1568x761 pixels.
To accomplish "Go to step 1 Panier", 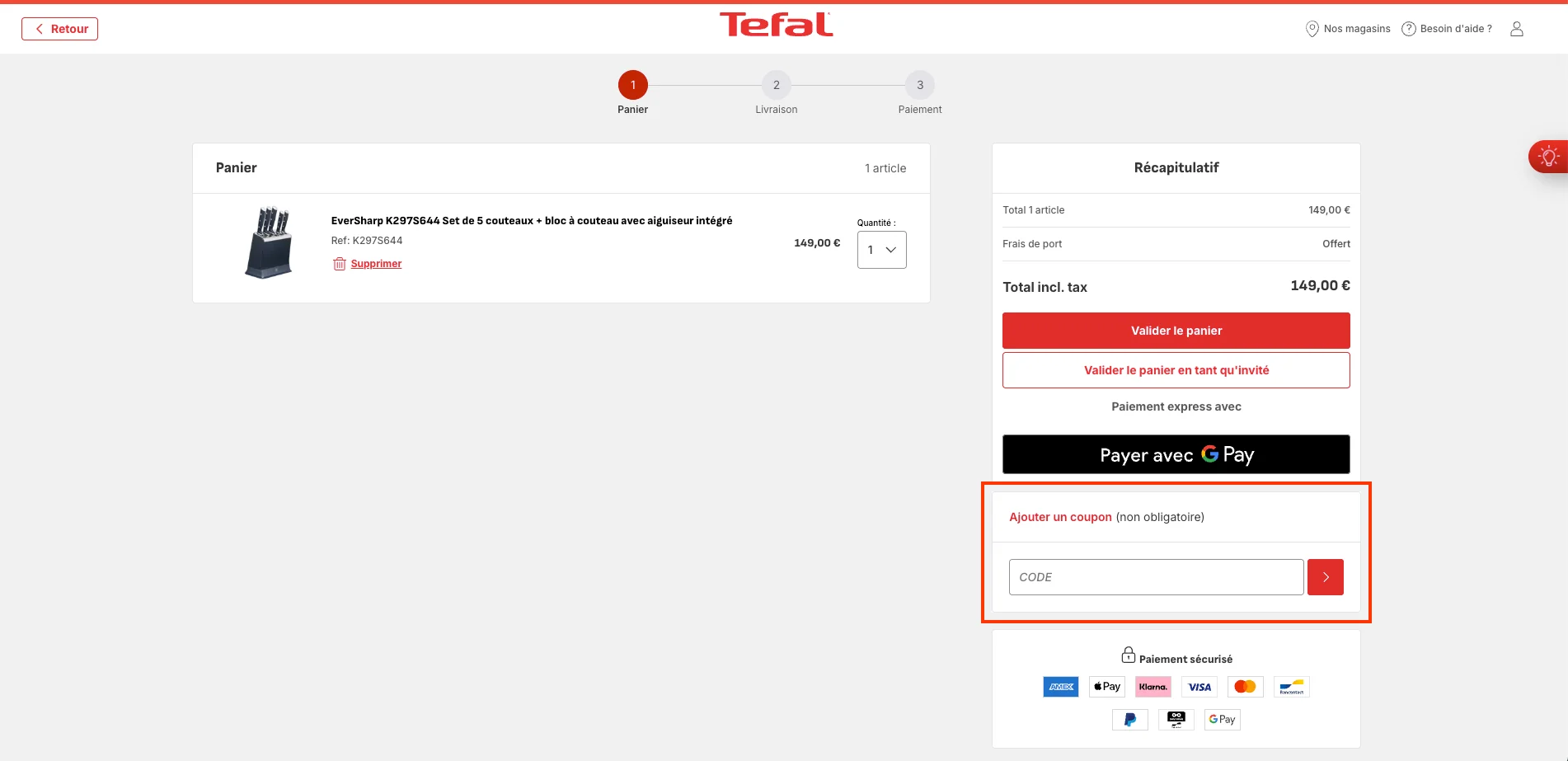I will [x=632, y=85].
